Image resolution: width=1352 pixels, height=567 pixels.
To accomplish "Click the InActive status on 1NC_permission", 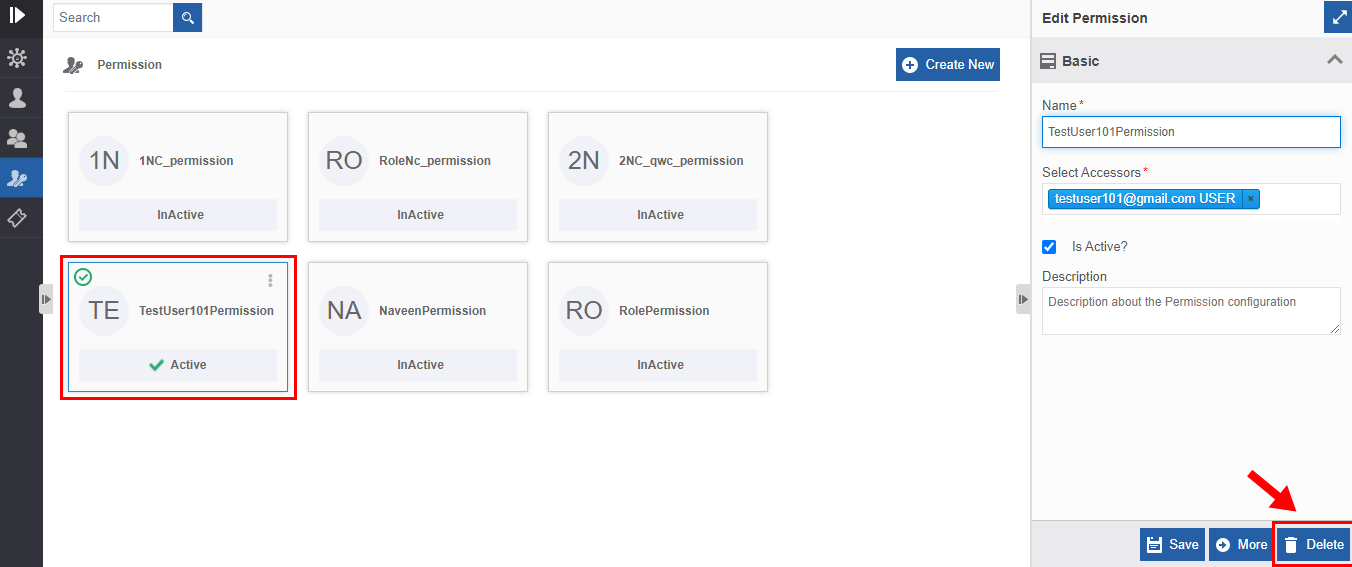I will point(178,215).
